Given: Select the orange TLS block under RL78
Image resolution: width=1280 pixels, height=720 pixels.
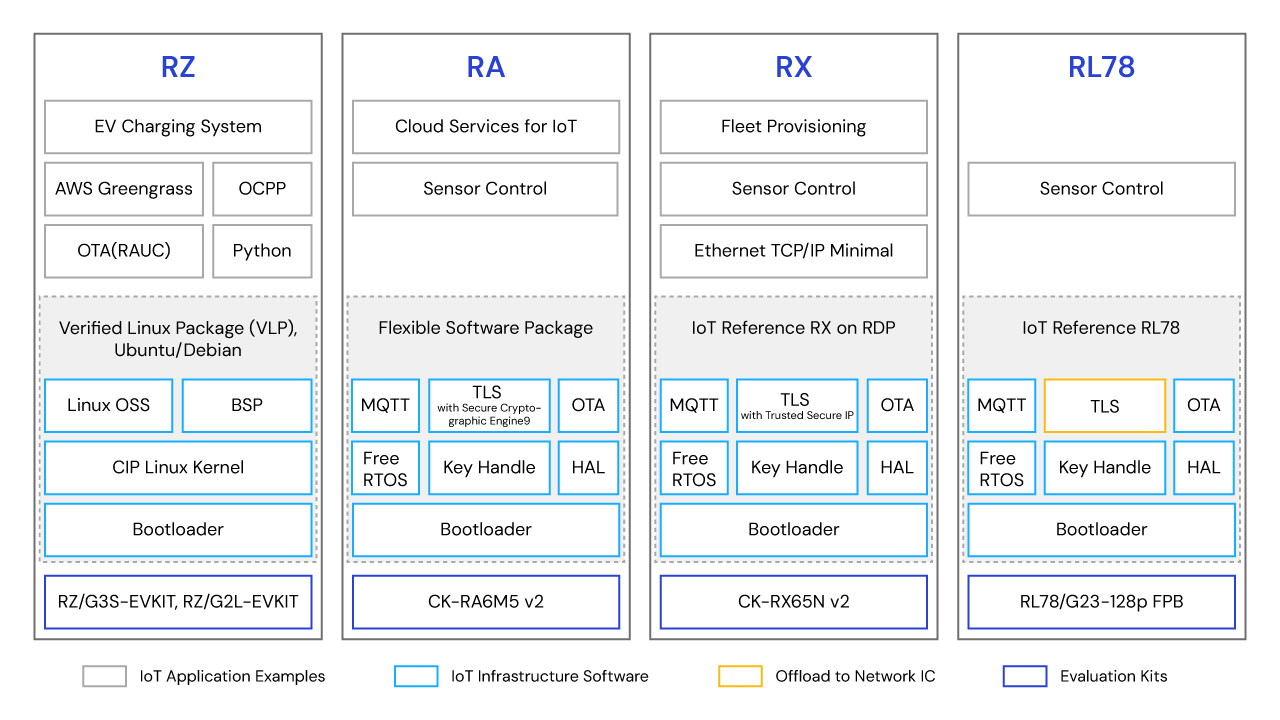Looking at the screenshot, I should point(1104,405).
